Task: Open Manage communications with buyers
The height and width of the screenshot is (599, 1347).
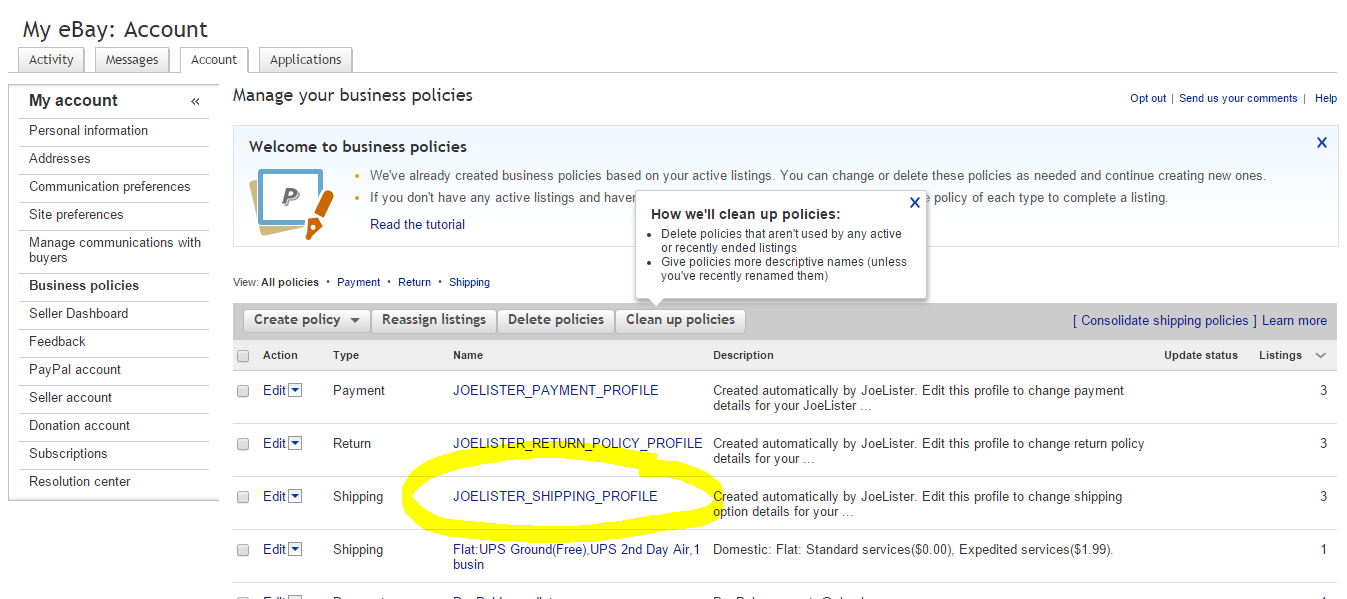Action: coord(114,250)
